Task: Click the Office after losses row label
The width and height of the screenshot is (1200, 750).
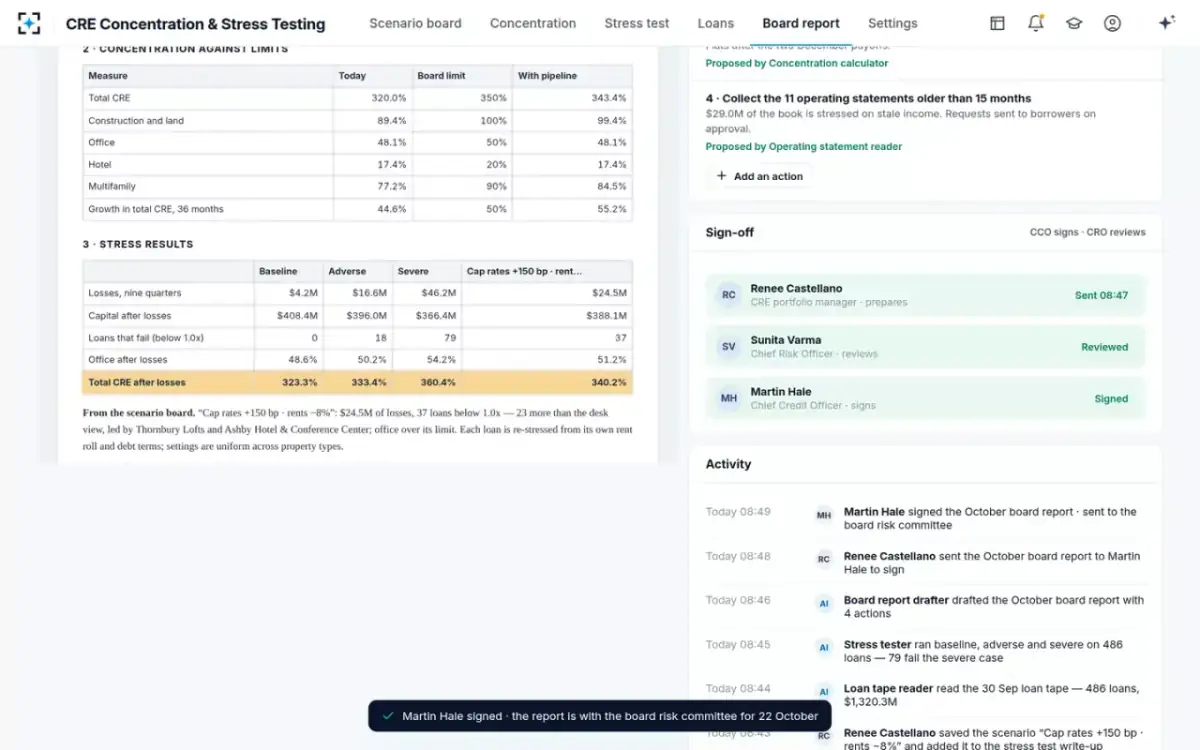Action: coord(128,359)
